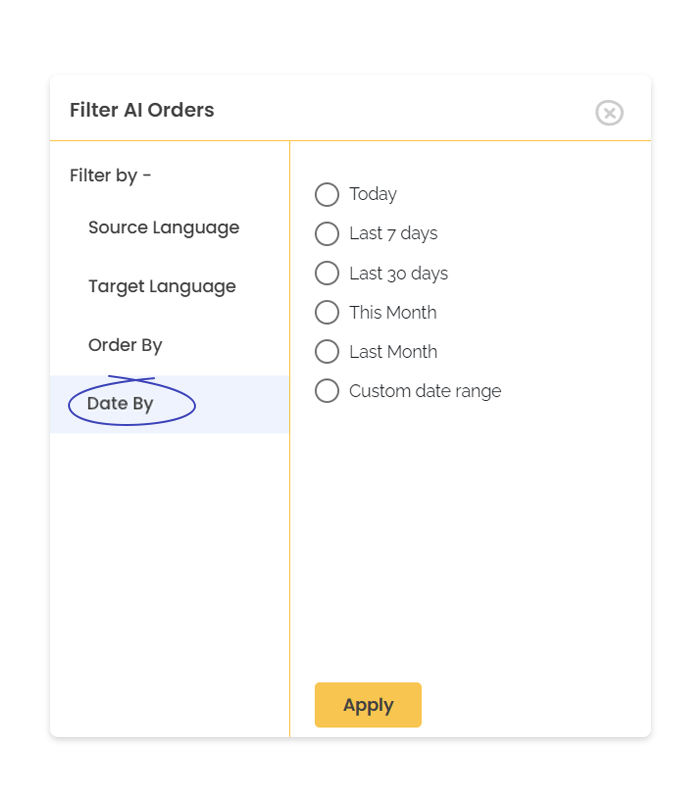Select the Order By filter option
The image size is (700, 811).
click(x=125, y=345)
